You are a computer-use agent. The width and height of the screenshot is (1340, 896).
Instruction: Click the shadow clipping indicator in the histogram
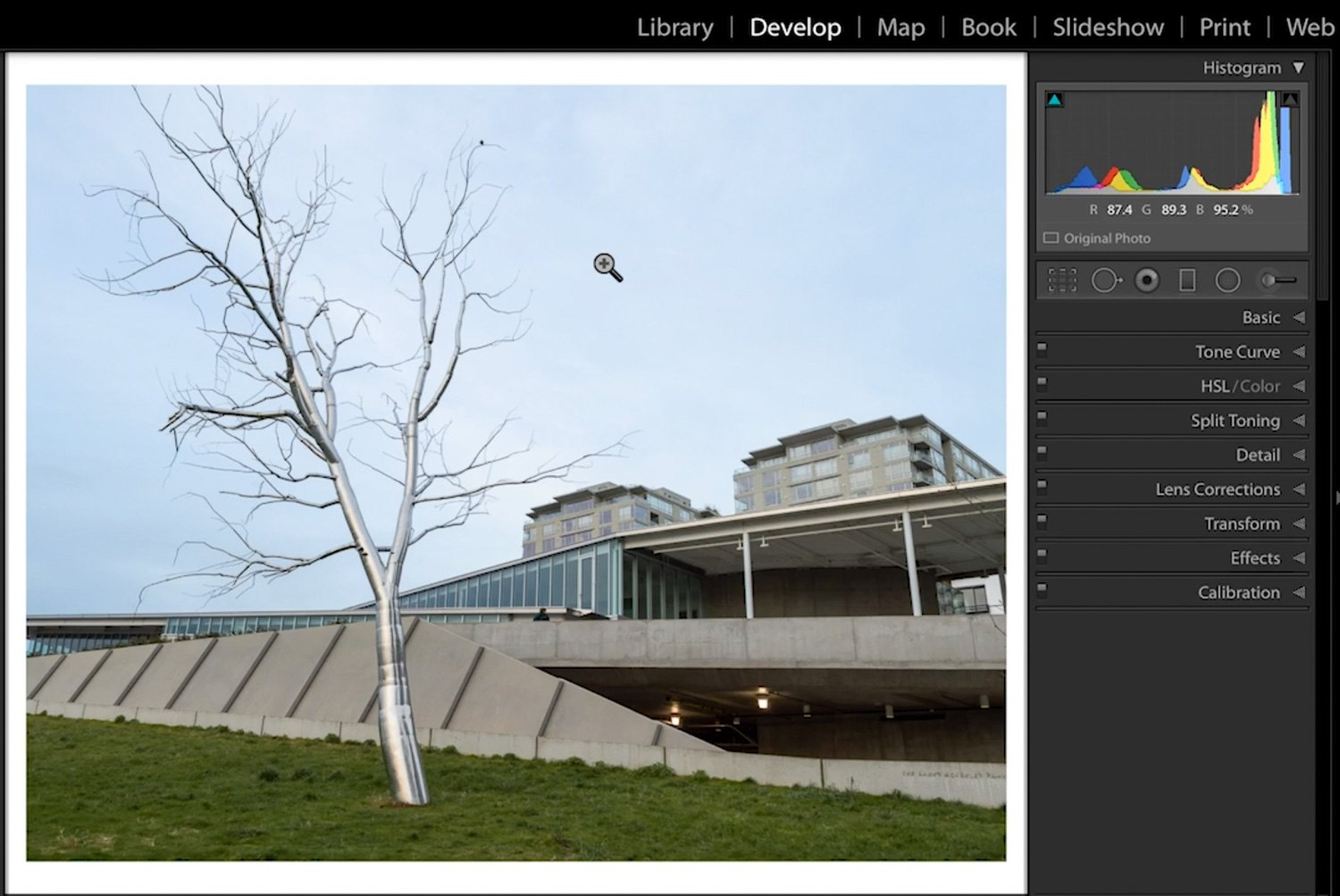point(1055,99)
